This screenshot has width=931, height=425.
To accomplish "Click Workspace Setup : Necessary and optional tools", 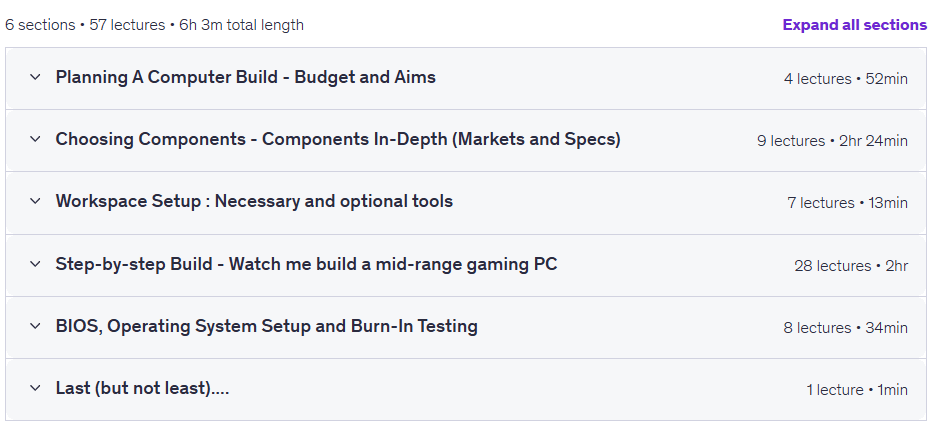I will point(254,202).
